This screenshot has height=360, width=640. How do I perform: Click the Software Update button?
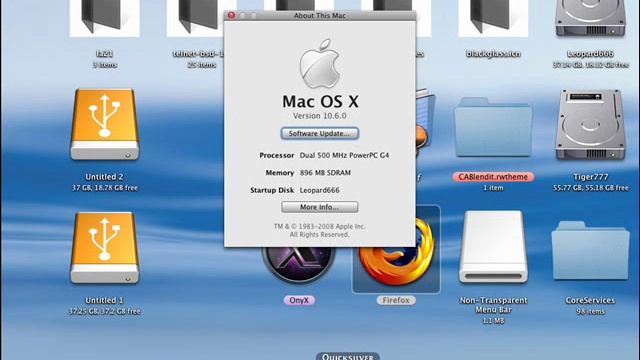(320, 133)
